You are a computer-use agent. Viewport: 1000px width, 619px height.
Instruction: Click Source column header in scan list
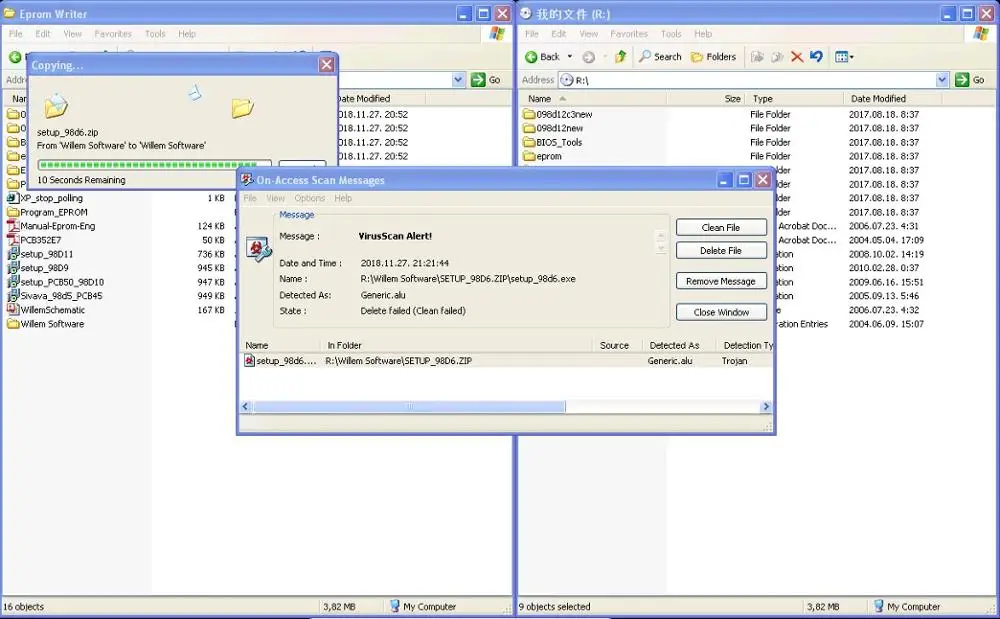614,346
